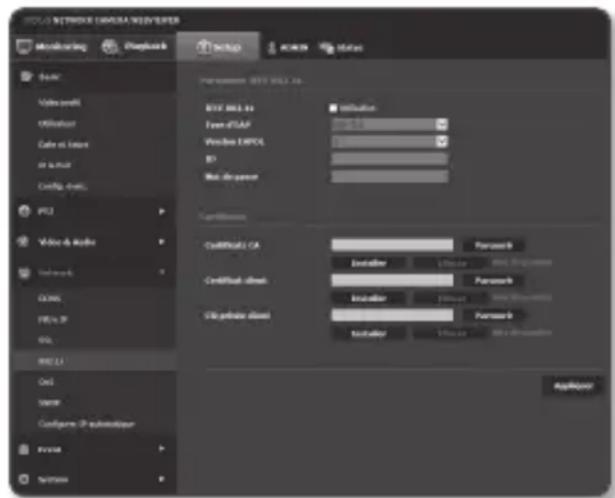Click Installer under Clé privée client
This screenshot has height=498, width=615.
coord(368,333)
